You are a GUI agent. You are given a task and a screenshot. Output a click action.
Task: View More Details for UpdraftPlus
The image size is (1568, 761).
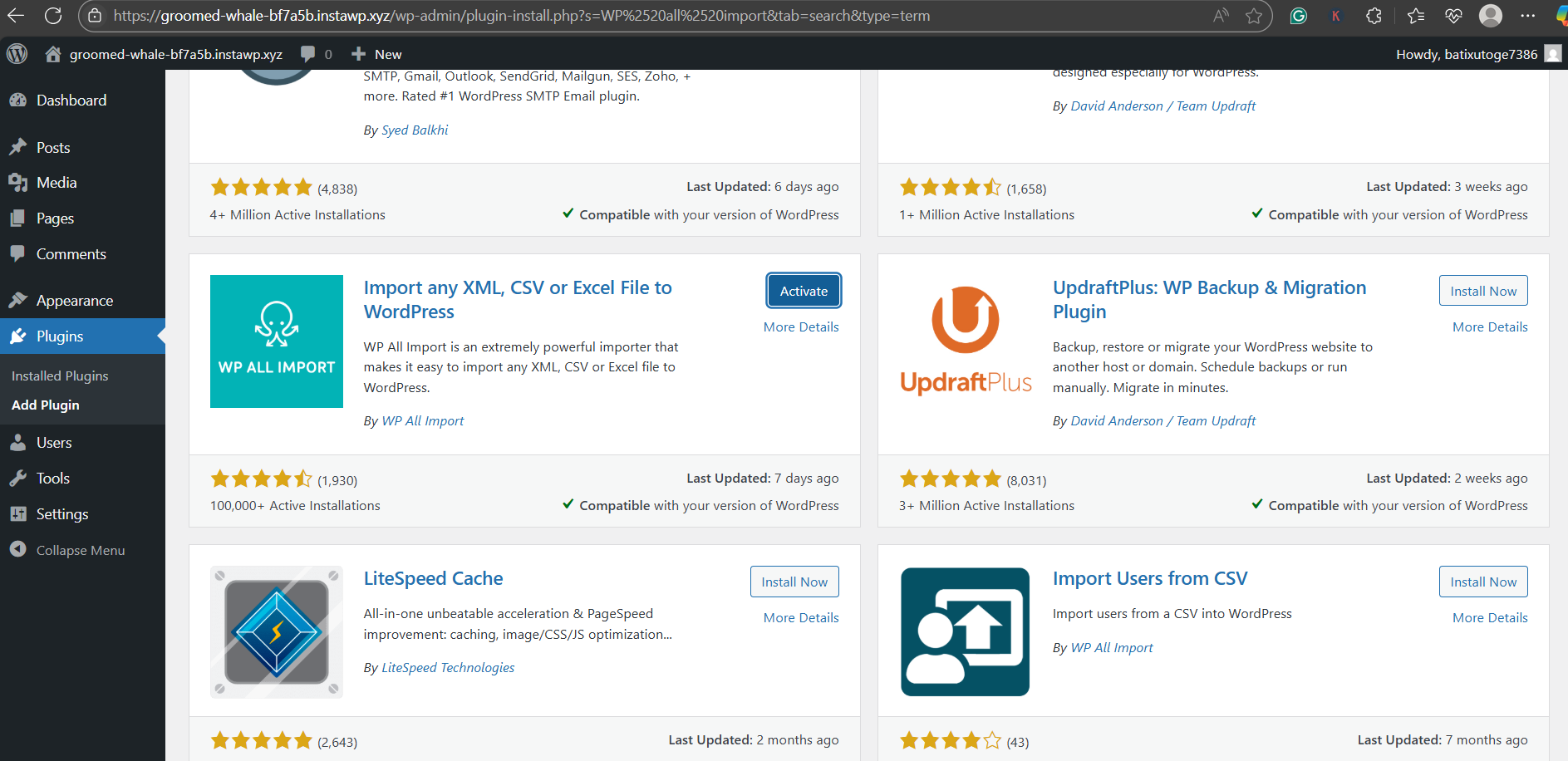coord(1490,327)
